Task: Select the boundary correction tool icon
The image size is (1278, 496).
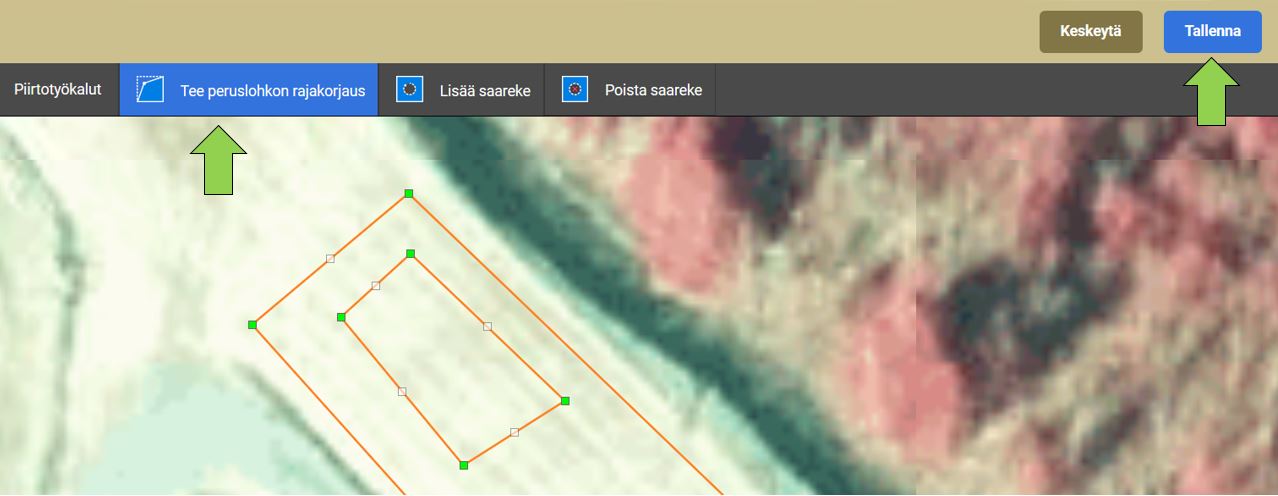Action: pyautogui.click(x=150, y=90)
